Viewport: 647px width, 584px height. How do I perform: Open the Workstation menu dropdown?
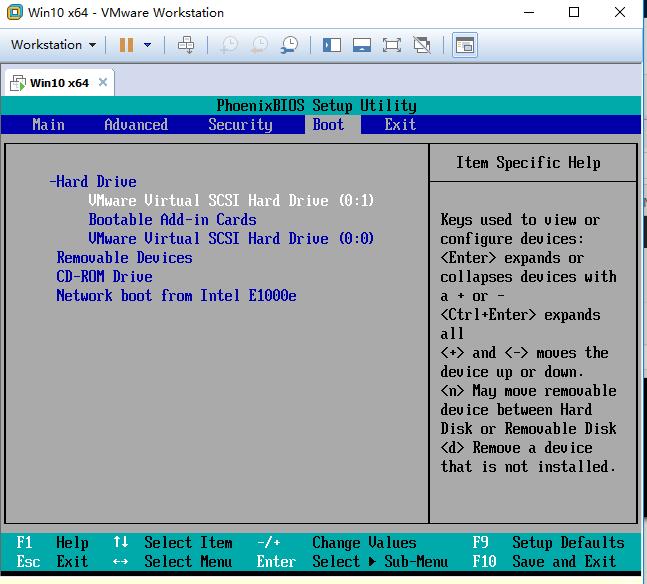(53, 45)
